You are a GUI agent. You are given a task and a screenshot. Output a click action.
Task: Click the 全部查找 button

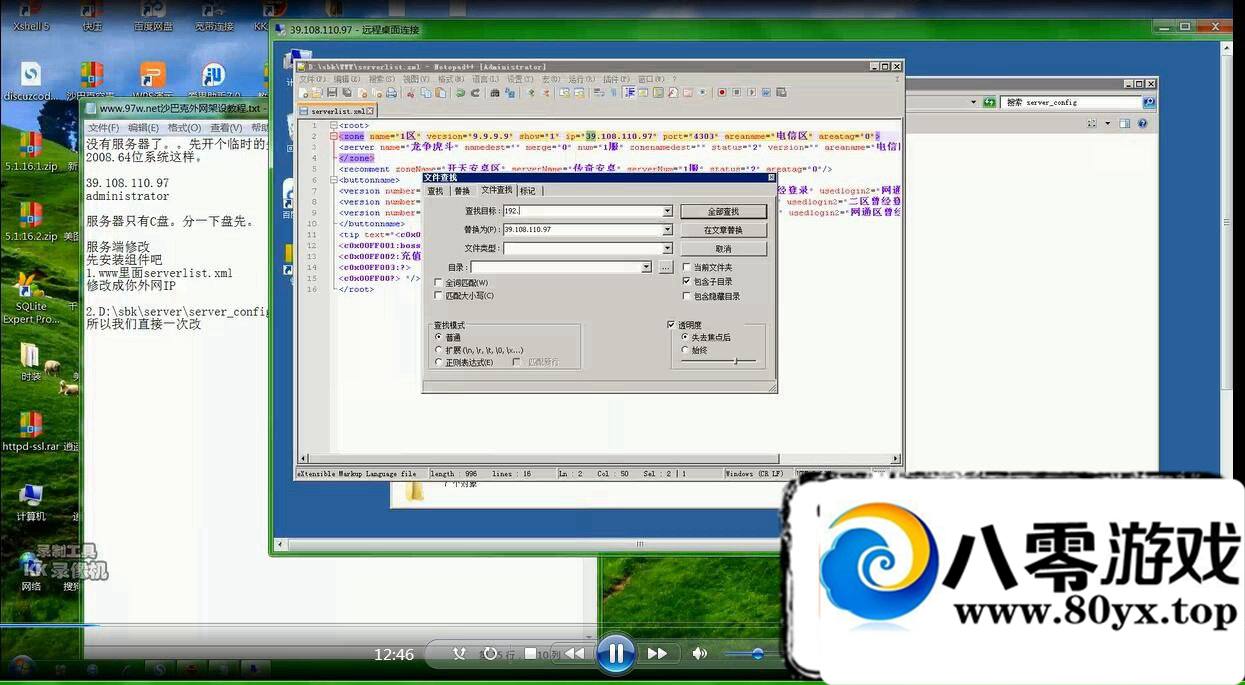pyautogui.click(x=723, y=212)
